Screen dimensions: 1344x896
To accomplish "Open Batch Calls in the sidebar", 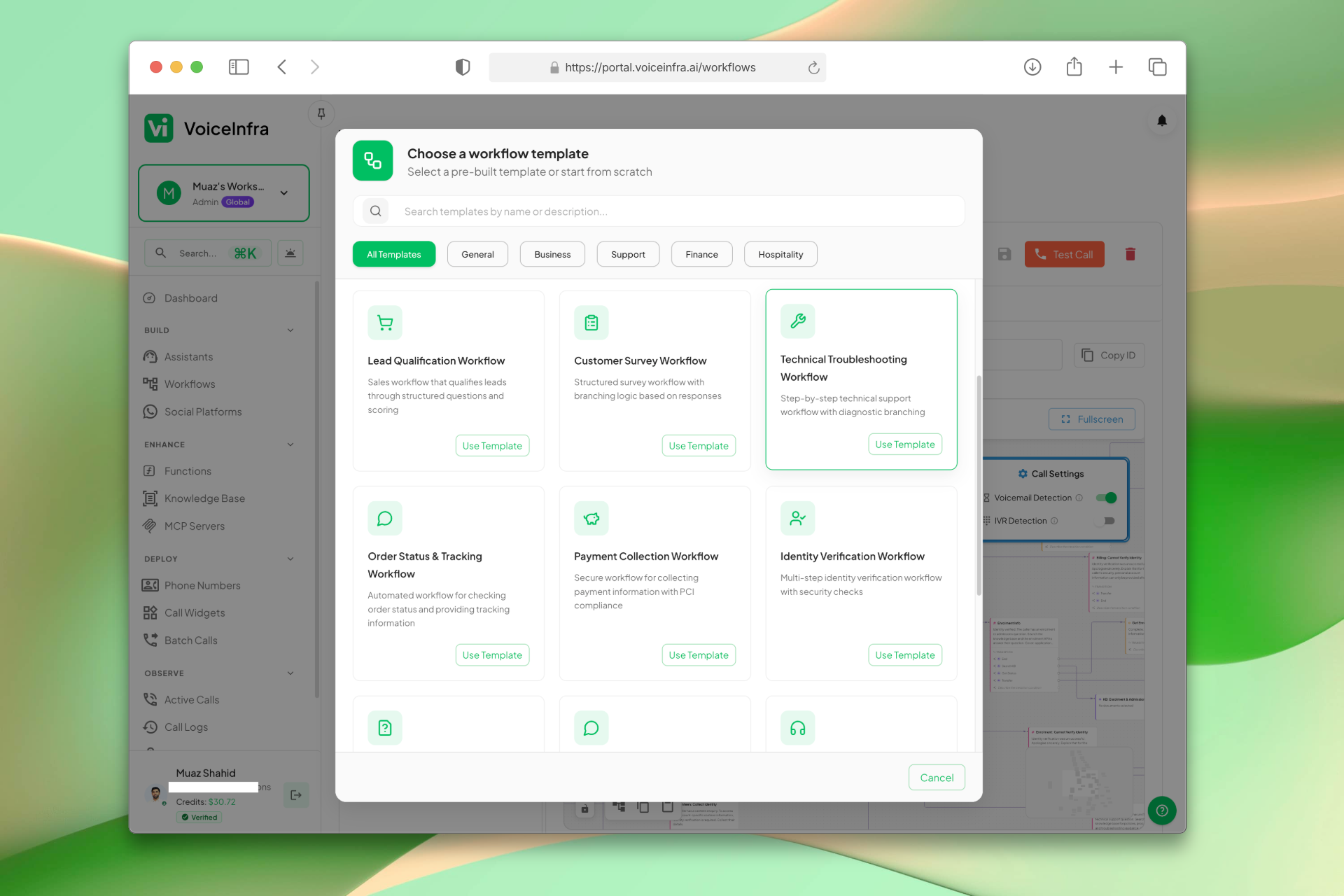I will [x=190, y=640].
